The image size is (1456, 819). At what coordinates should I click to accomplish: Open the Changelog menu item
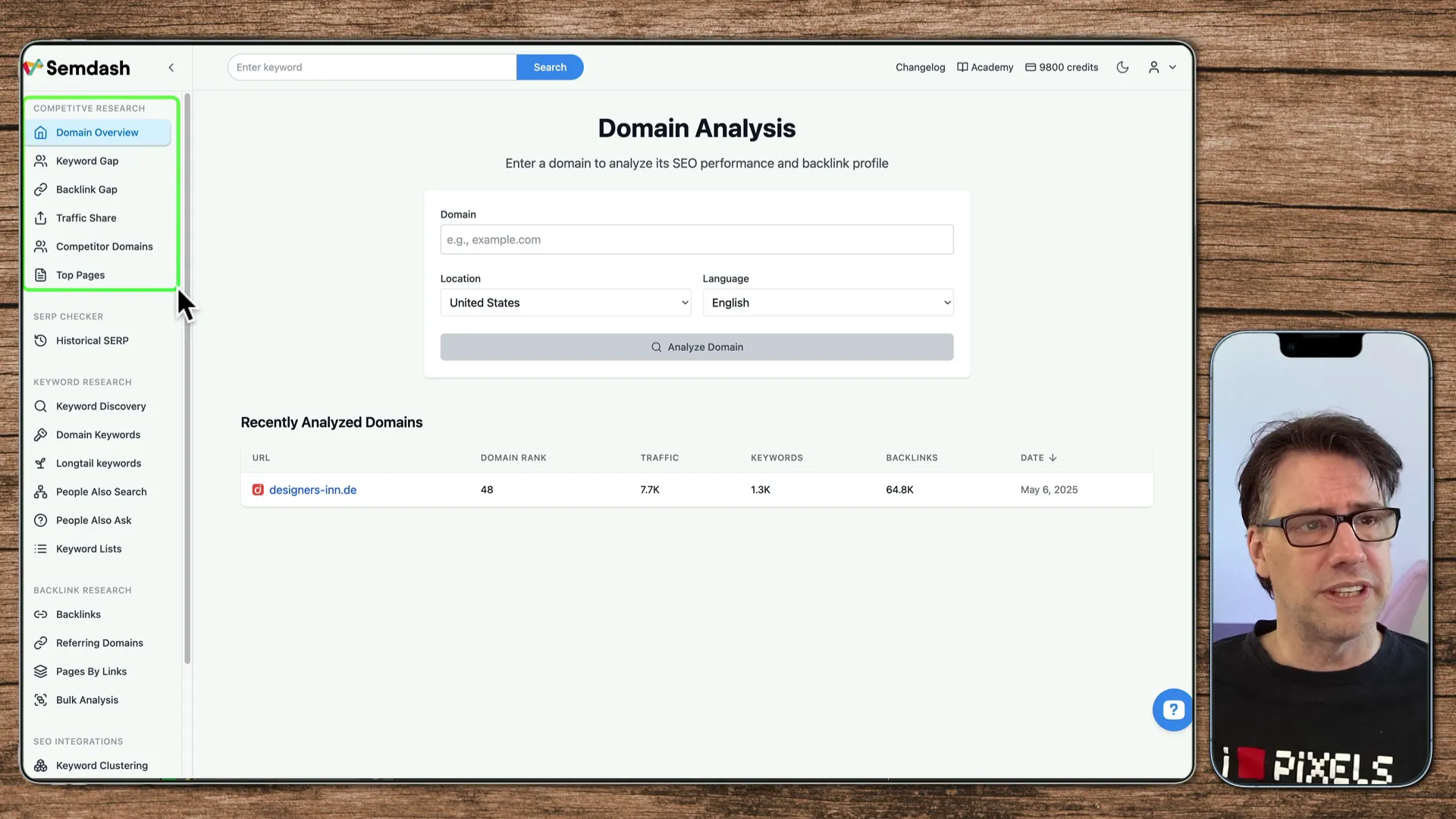[x=920, y=67]
